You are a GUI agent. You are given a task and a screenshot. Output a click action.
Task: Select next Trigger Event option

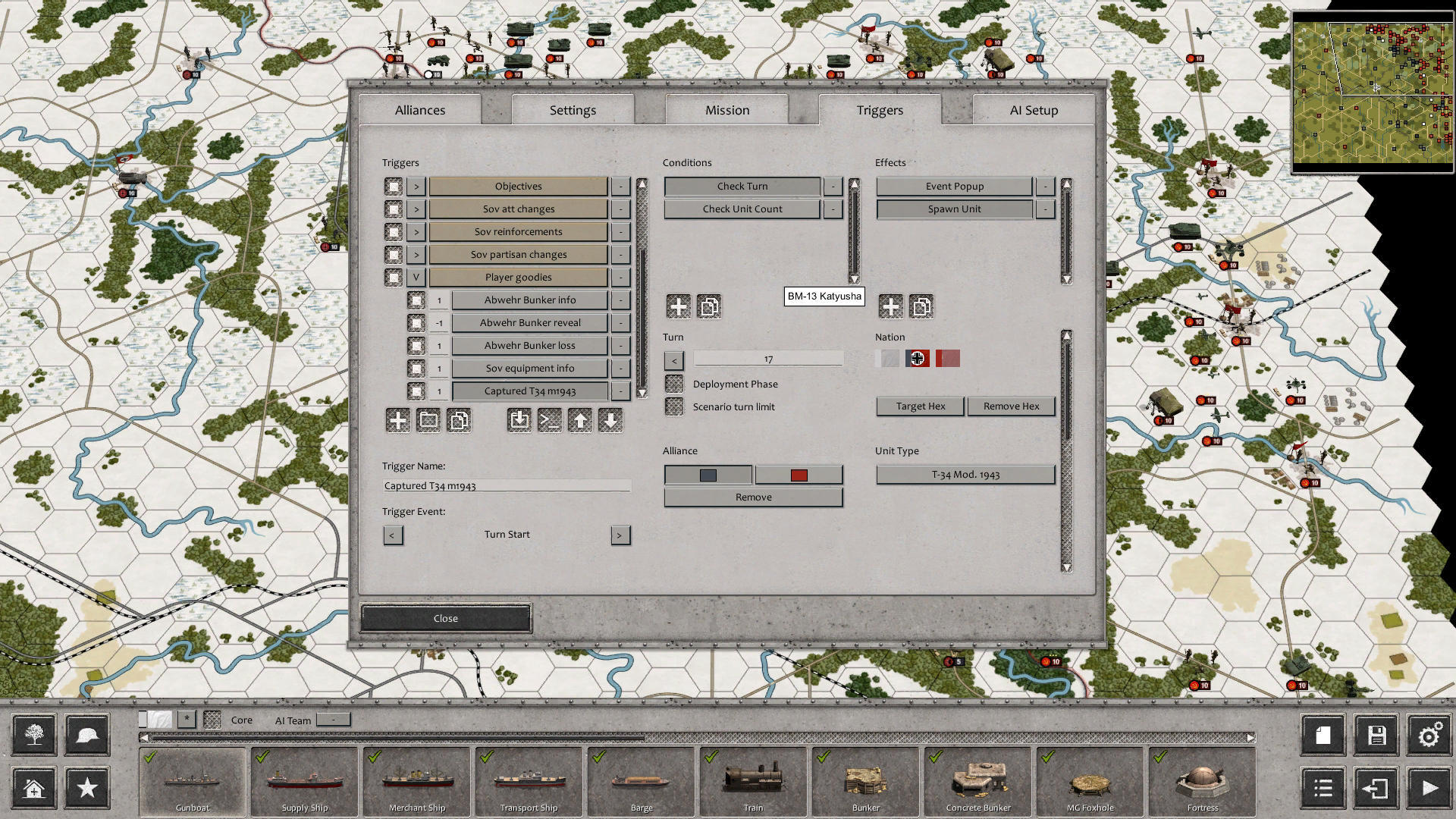(x=620, y=535)
